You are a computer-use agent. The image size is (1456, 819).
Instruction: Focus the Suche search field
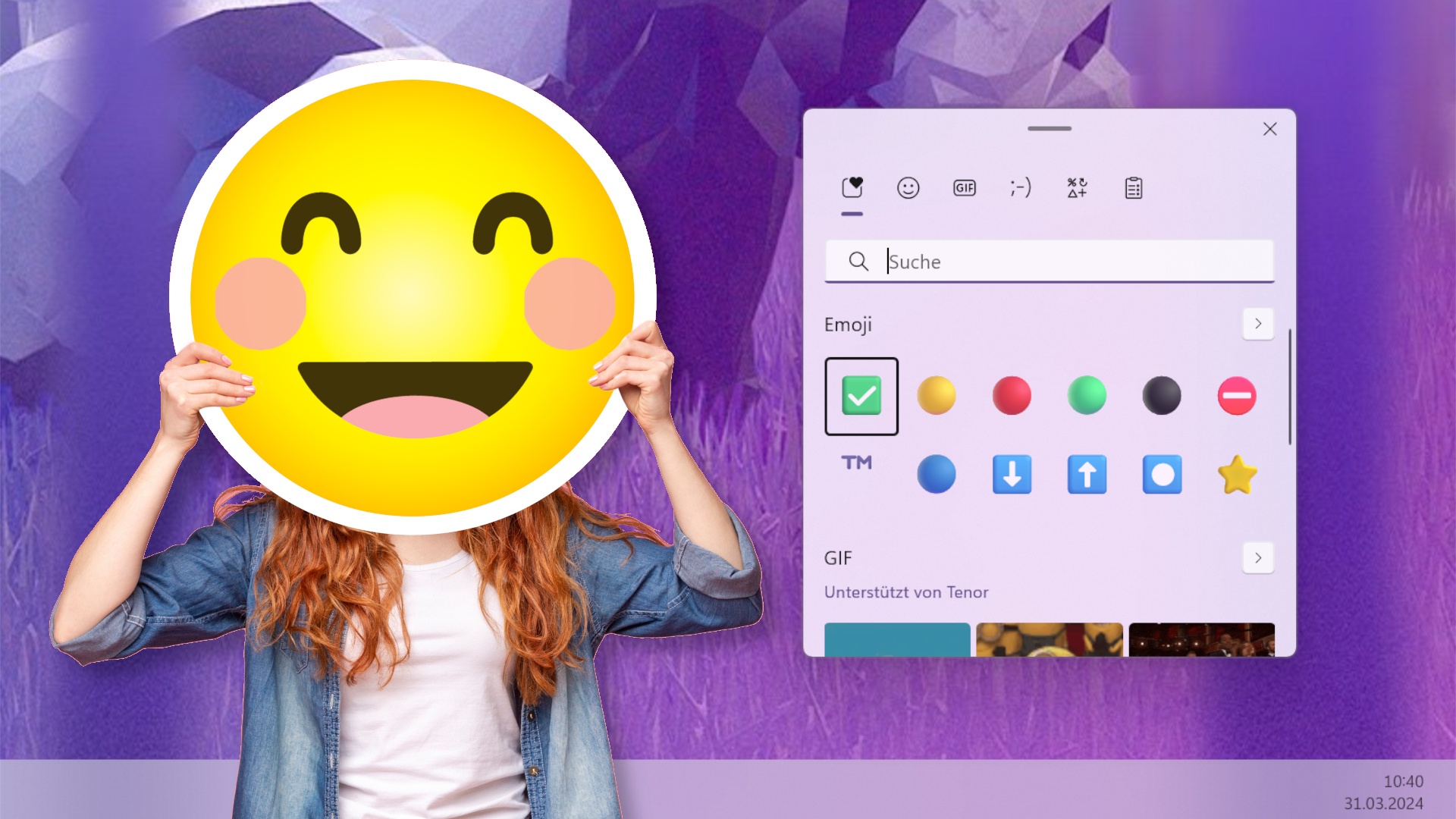click(1050, 262)
